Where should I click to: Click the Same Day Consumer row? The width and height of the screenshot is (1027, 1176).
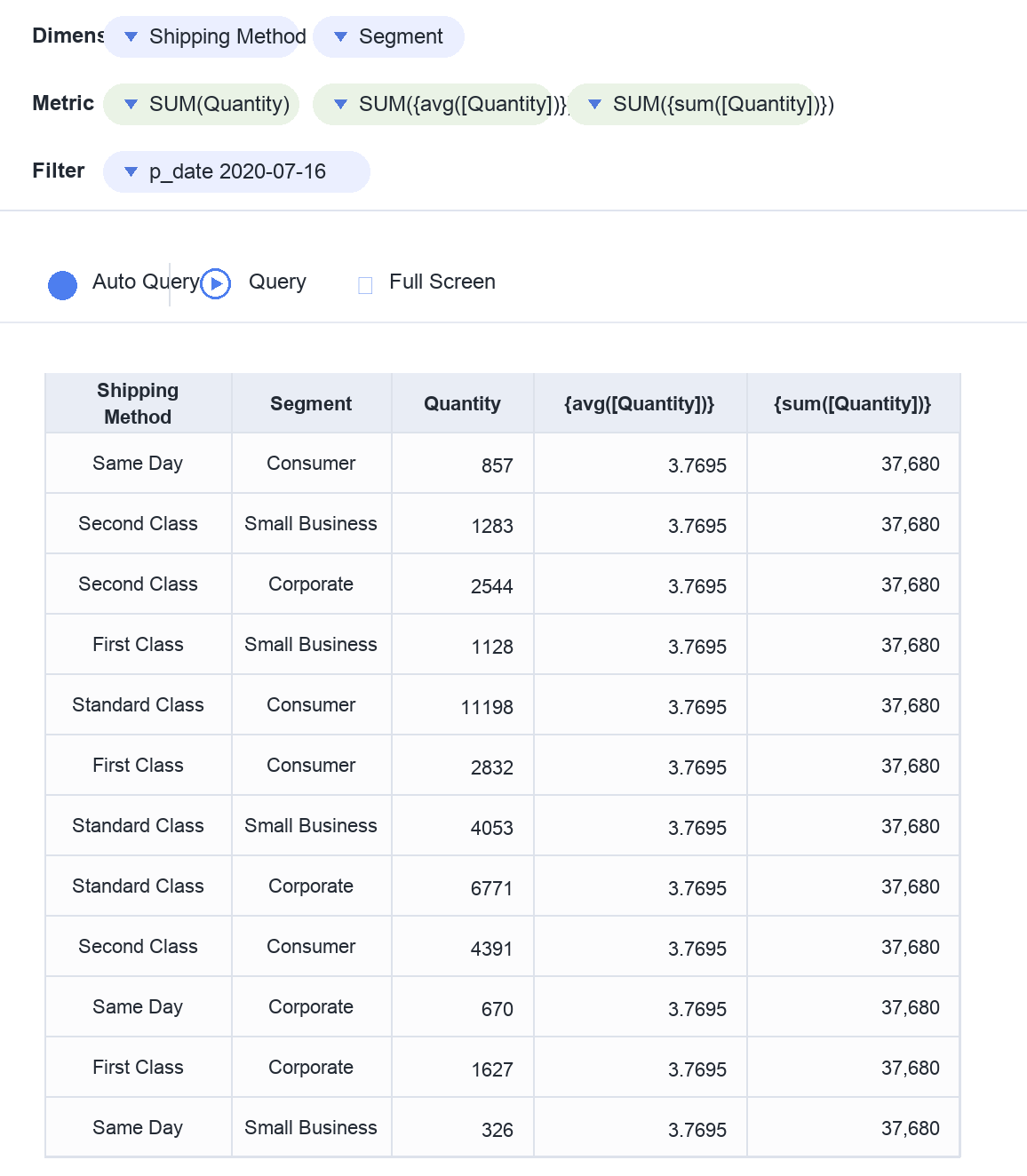503,464
